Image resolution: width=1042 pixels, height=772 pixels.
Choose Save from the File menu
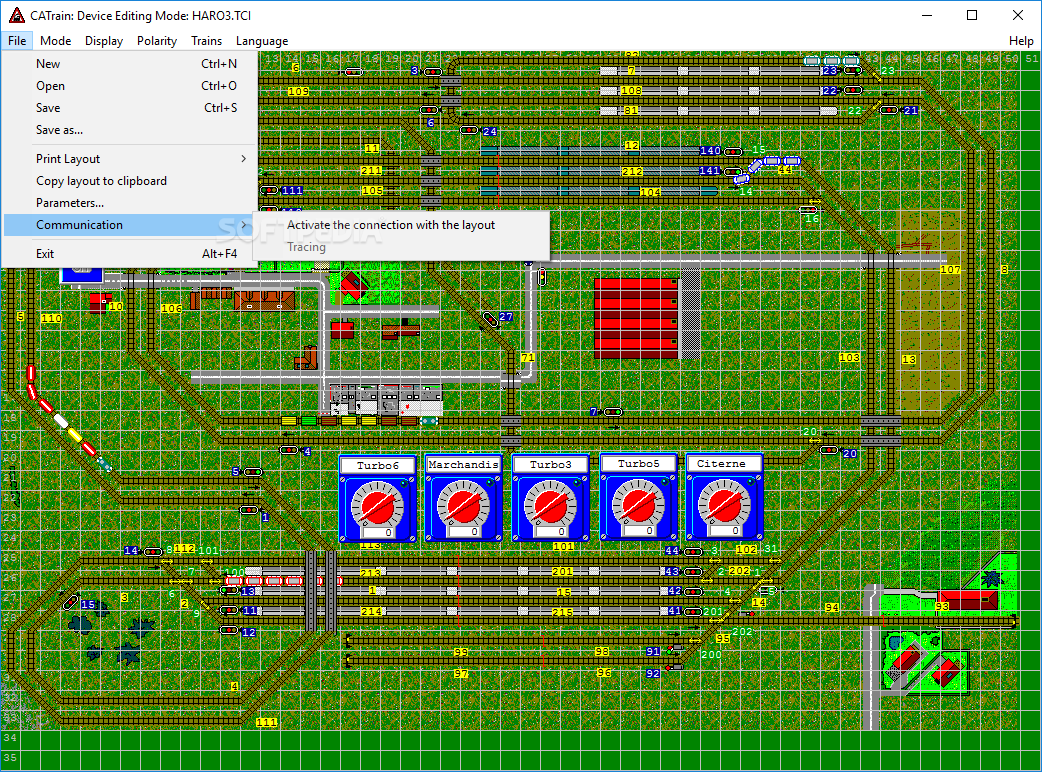tap(130, 108)
